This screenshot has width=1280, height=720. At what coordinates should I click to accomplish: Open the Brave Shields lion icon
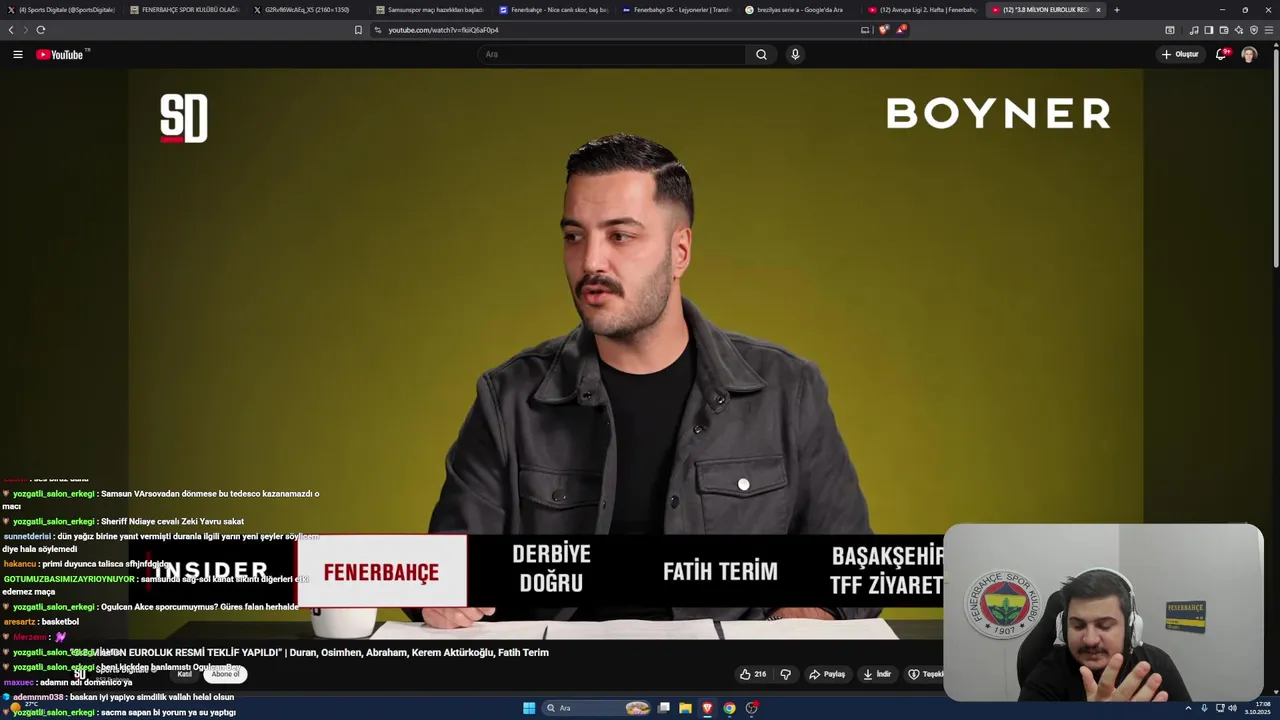[884, 30]
